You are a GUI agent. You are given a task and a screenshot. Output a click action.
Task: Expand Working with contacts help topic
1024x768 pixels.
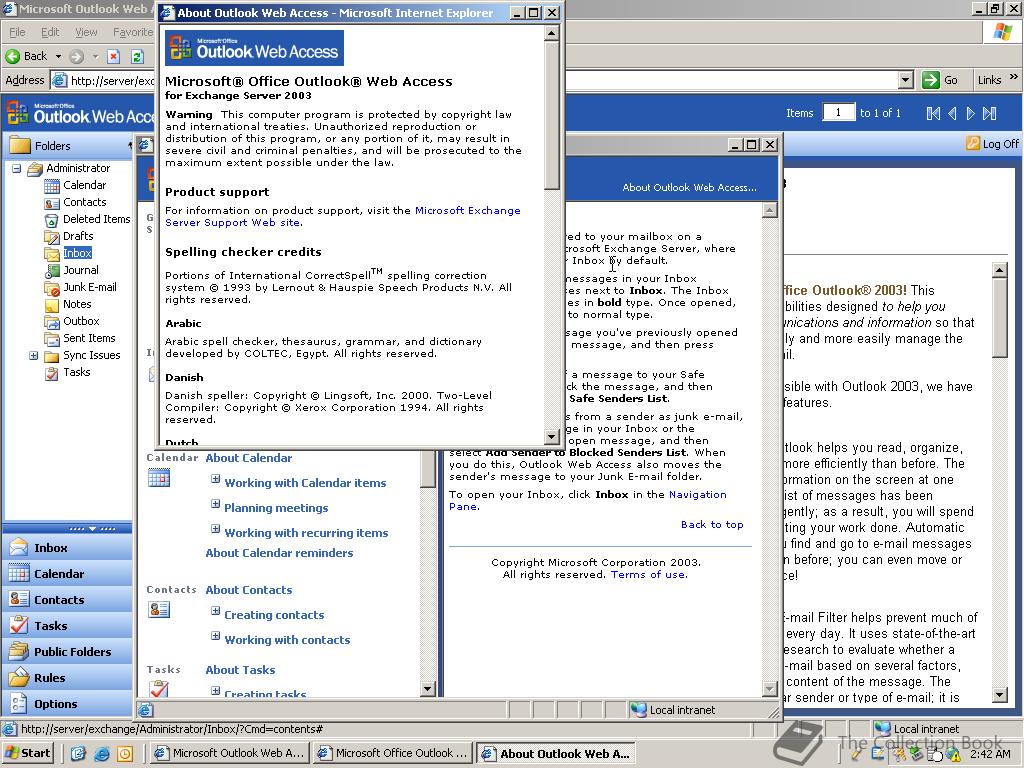coord(216,635)
